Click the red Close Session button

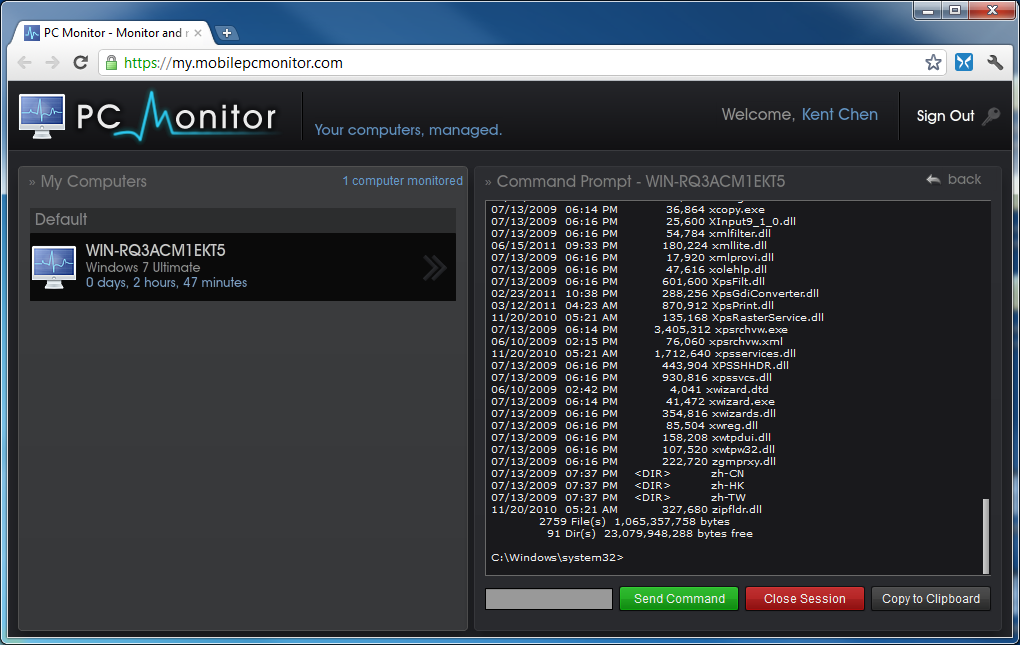tap(804, 599)
